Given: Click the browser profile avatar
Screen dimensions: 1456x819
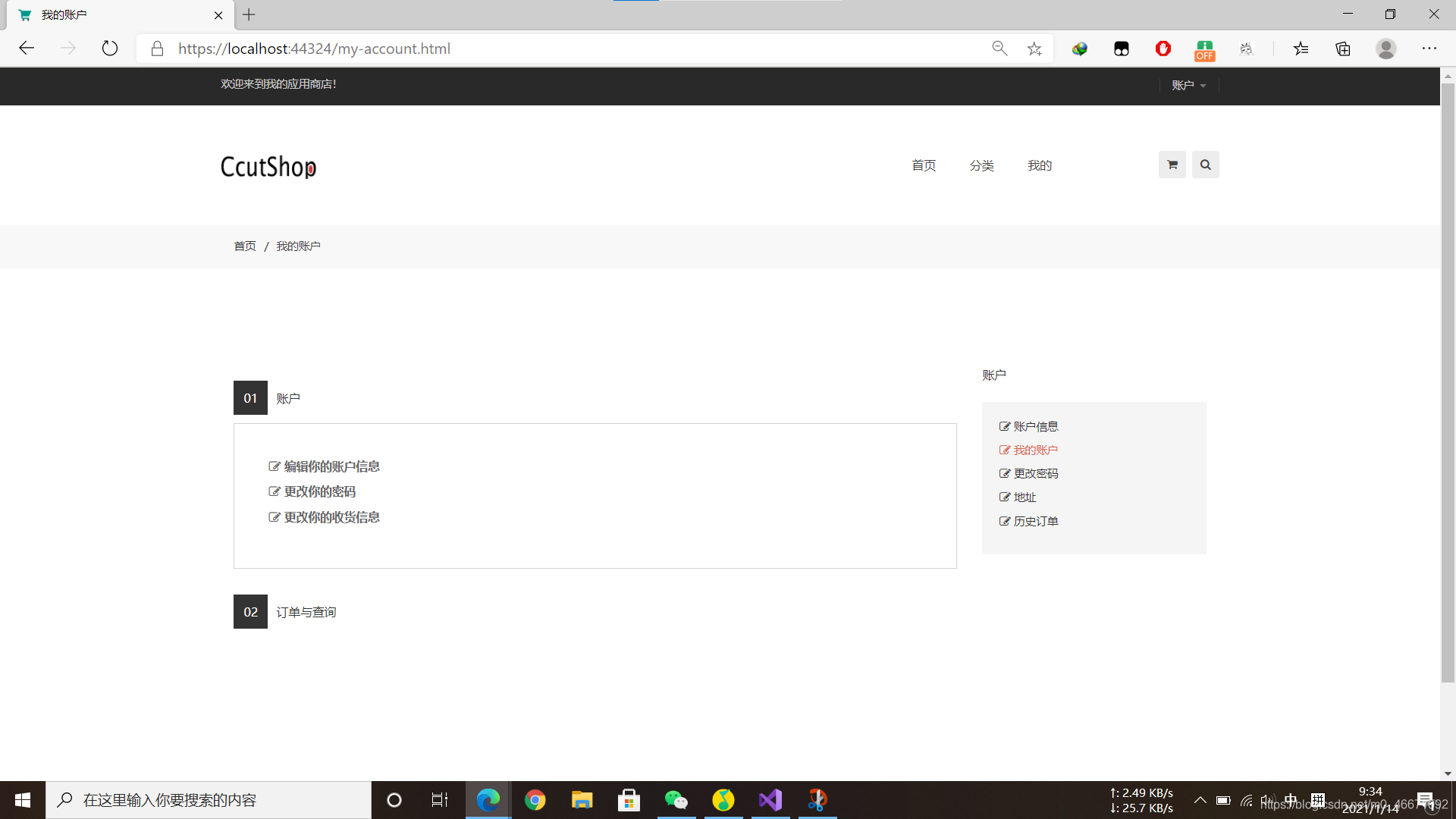Looking at the screenshot, I should (x=1385, y=49).
